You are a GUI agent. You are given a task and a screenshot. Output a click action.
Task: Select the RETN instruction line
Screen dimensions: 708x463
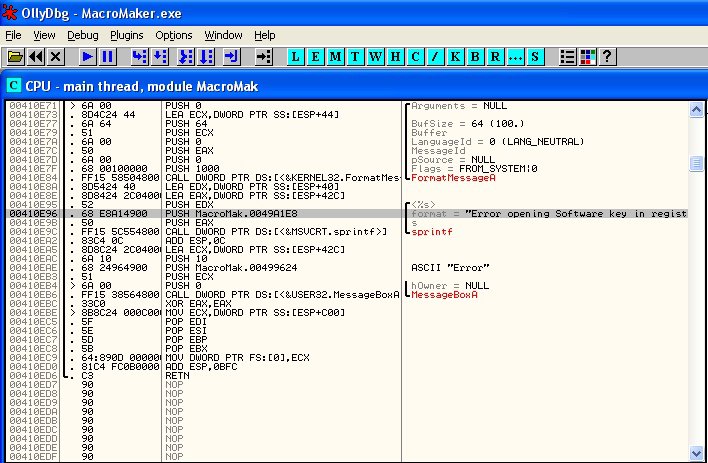177,376
